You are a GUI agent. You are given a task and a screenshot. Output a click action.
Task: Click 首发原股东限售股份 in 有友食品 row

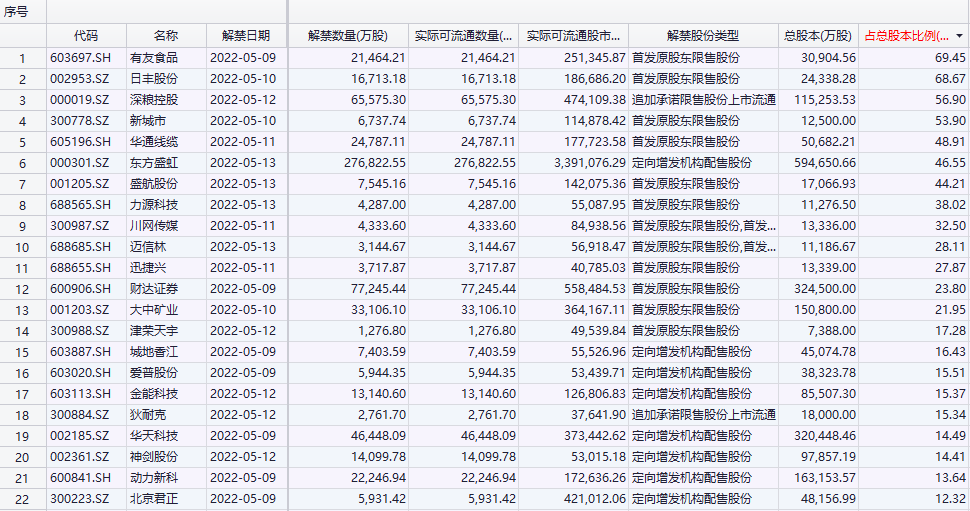pos(685,58)
